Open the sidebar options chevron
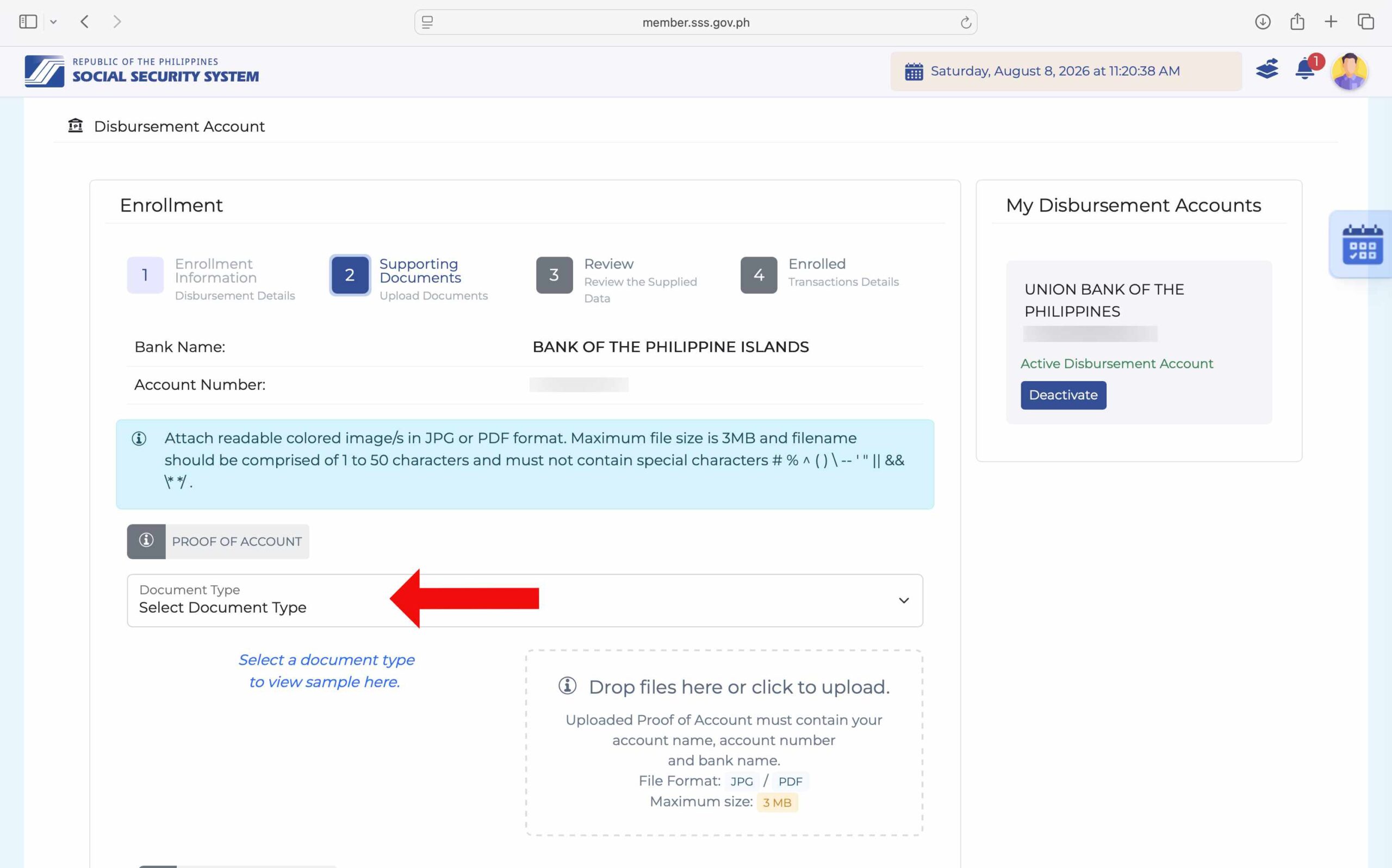This screenshot has height=868, width=1392. (53, 22)
